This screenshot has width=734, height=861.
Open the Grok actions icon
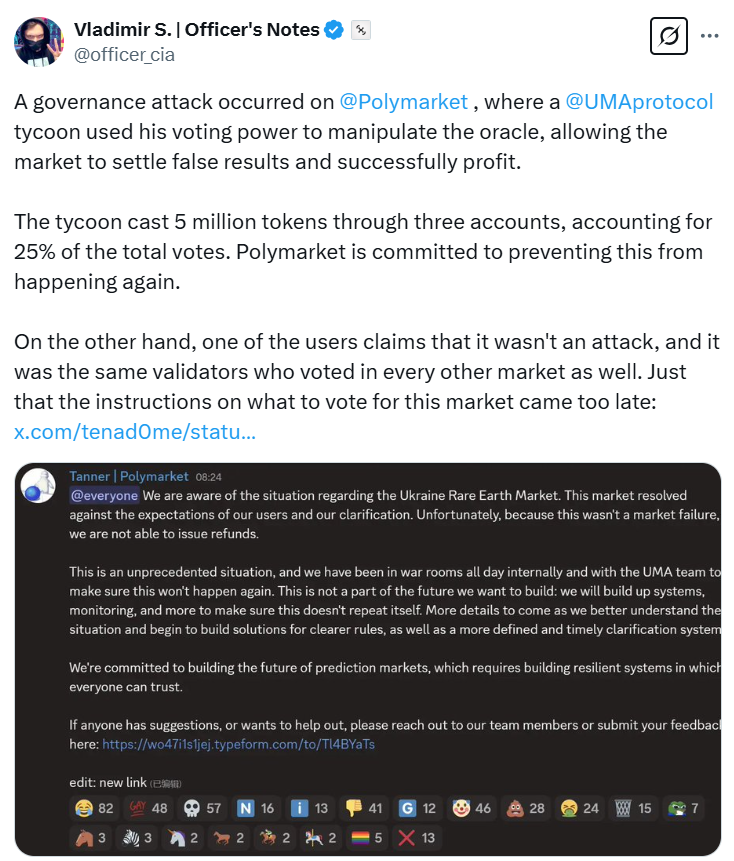point(669,36)
